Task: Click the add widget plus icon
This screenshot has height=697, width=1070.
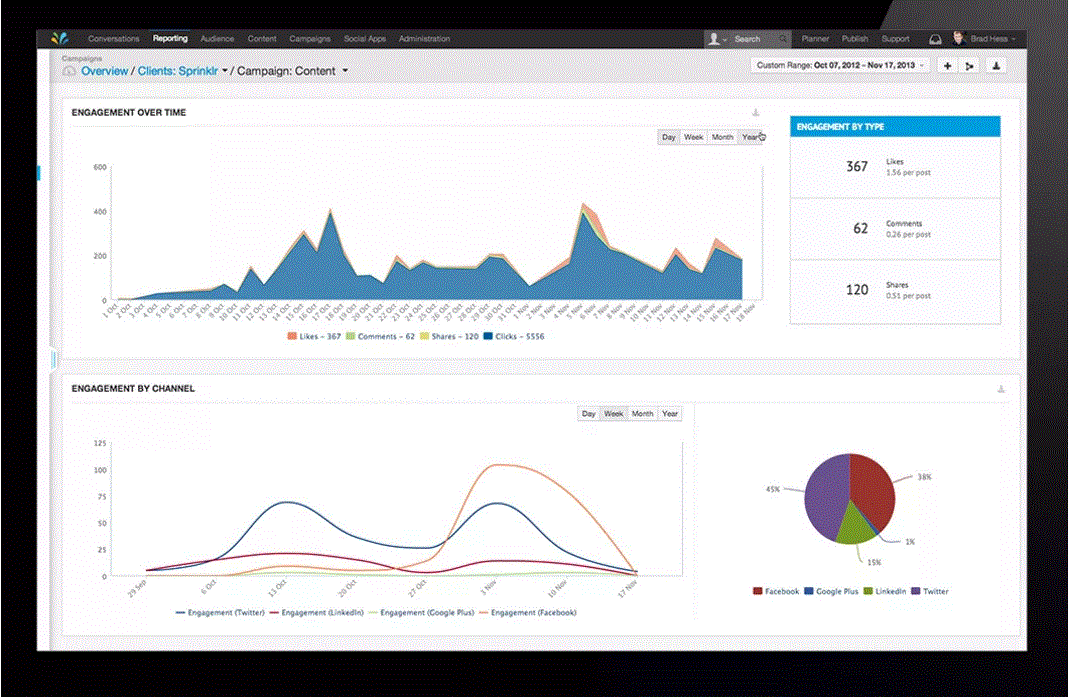Action: tap(947, 66)
